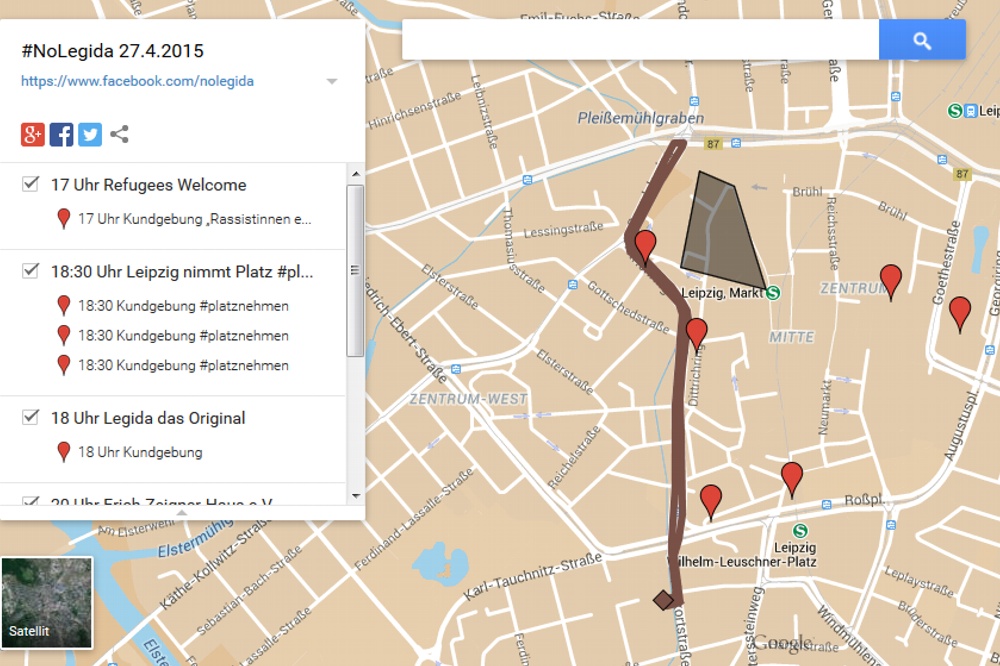Share map via Twitter icon
The height and width of the screenshot is (666, 1000).
[x=90, y=134]
